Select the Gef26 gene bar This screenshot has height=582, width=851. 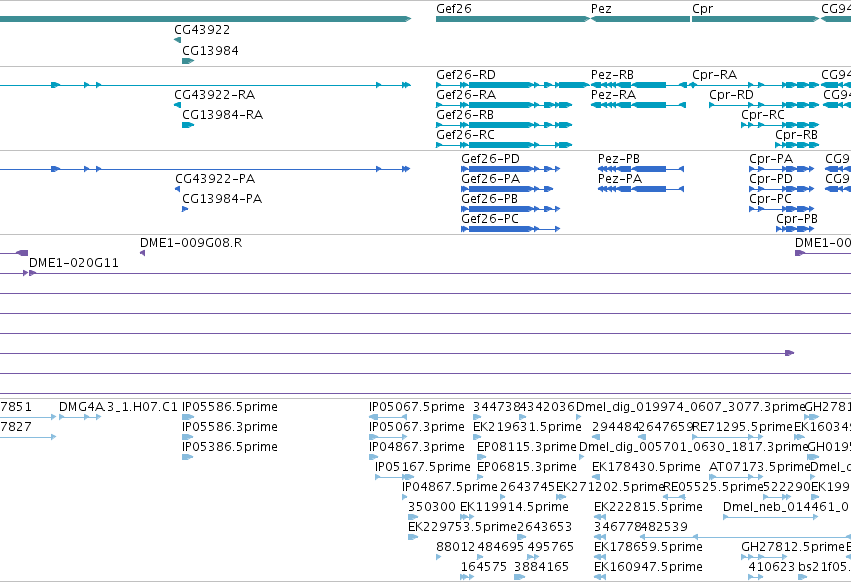tap(512, 19)
